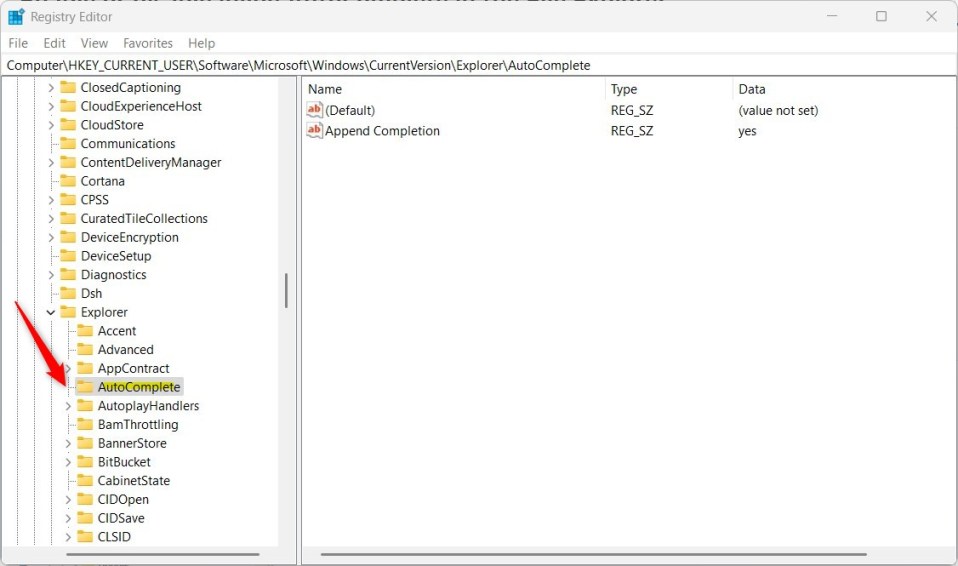Click the '(value not set)' data cell

click(x=778, y=111)
